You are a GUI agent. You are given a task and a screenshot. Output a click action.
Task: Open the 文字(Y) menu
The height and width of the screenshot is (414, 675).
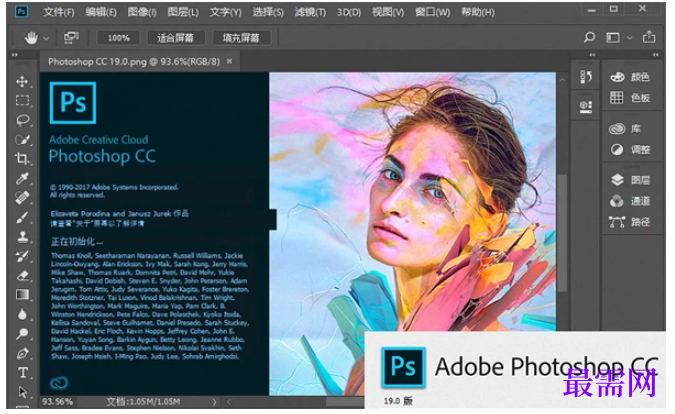[225, 12]
